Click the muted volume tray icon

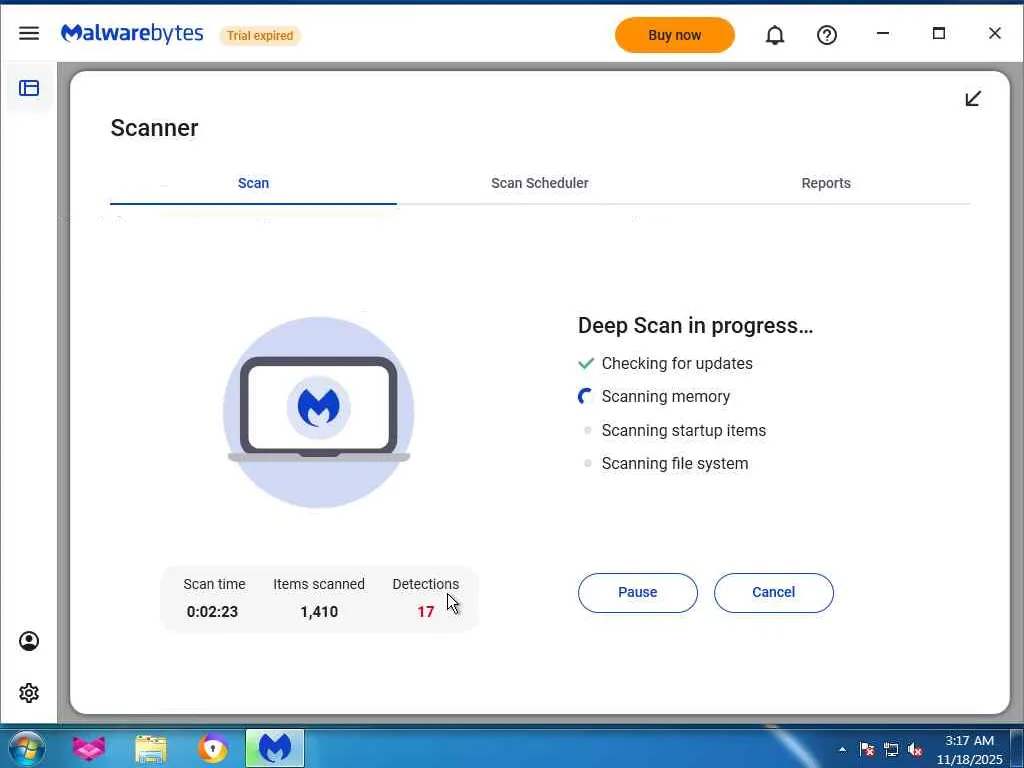click(915, 749)
